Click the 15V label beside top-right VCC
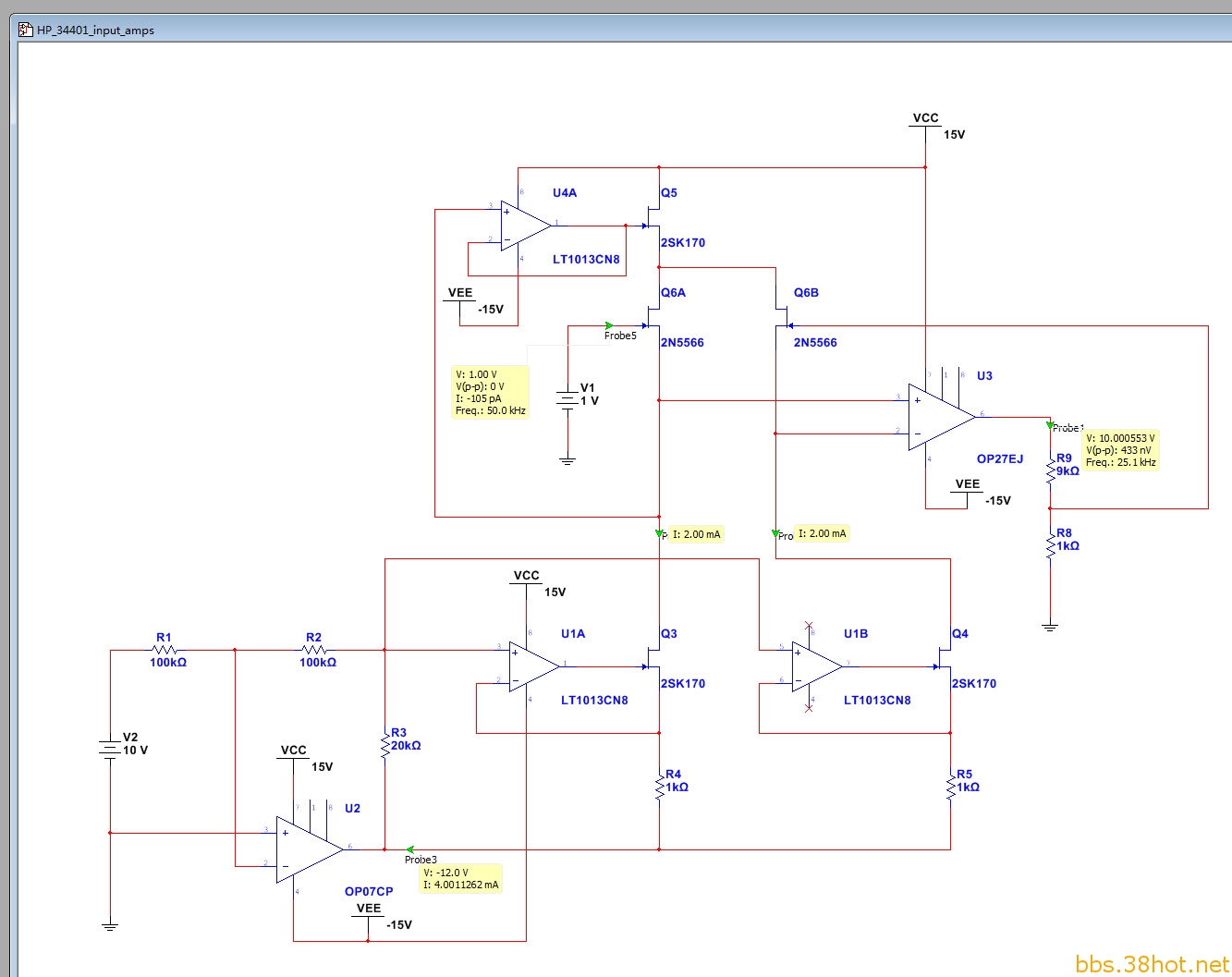 pyautogui.click(x=955, y=134)
